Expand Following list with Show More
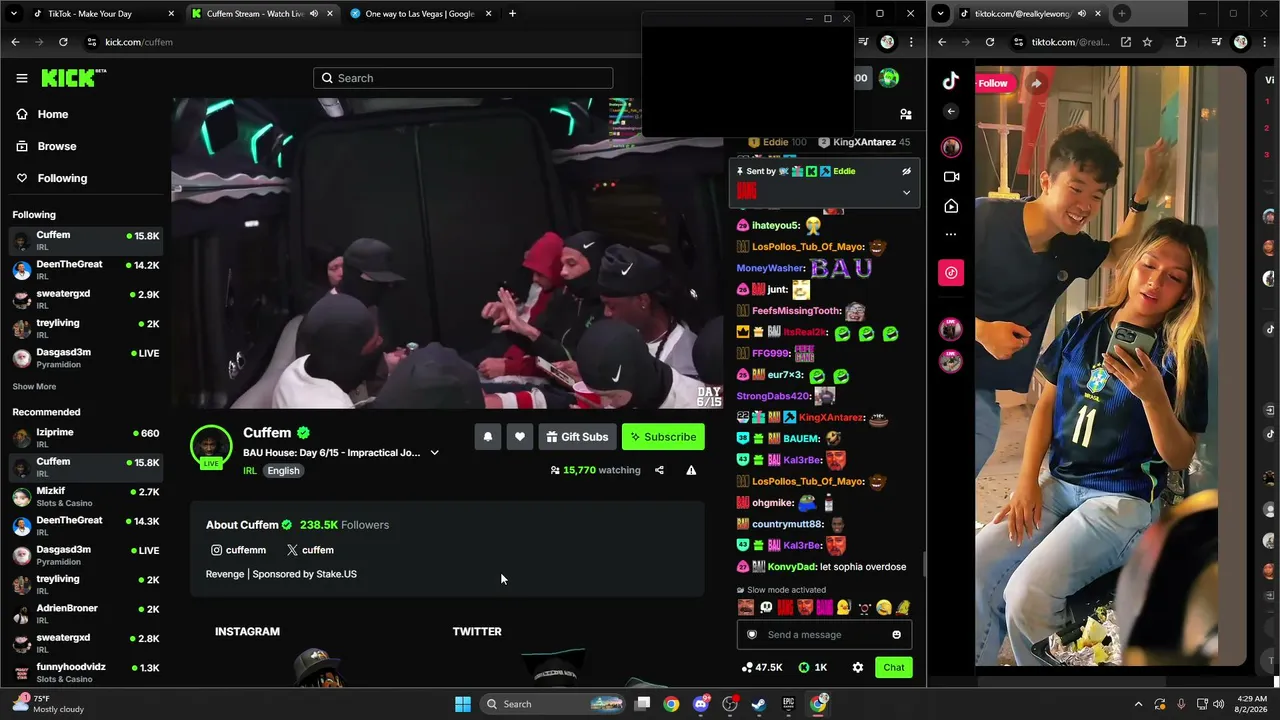 (34, 387)
